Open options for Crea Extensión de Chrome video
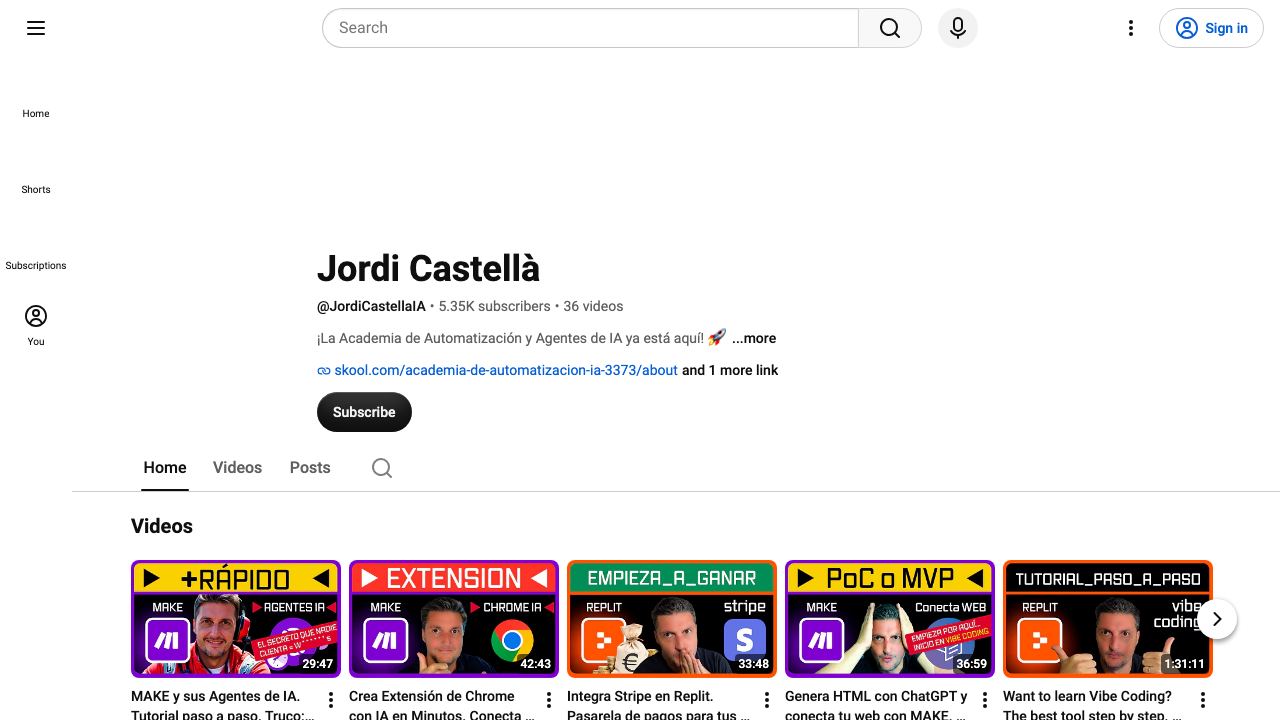 pyautogui.click(x=549, y=700)
